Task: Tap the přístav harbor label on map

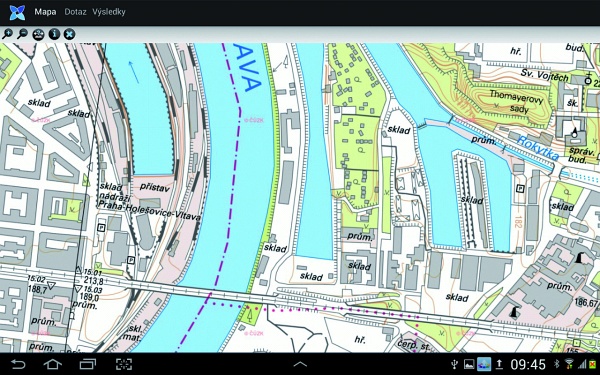Action: click(x=154, y=187)
